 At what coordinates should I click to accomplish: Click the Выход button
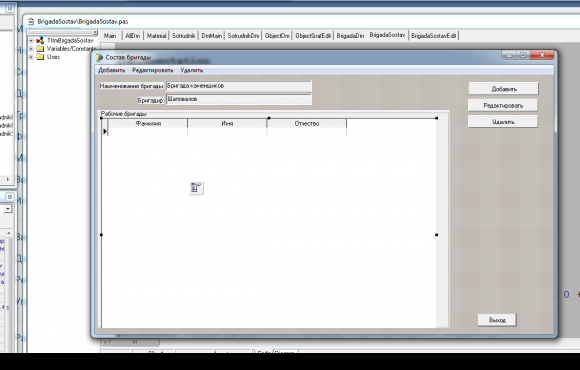(497, 320)
